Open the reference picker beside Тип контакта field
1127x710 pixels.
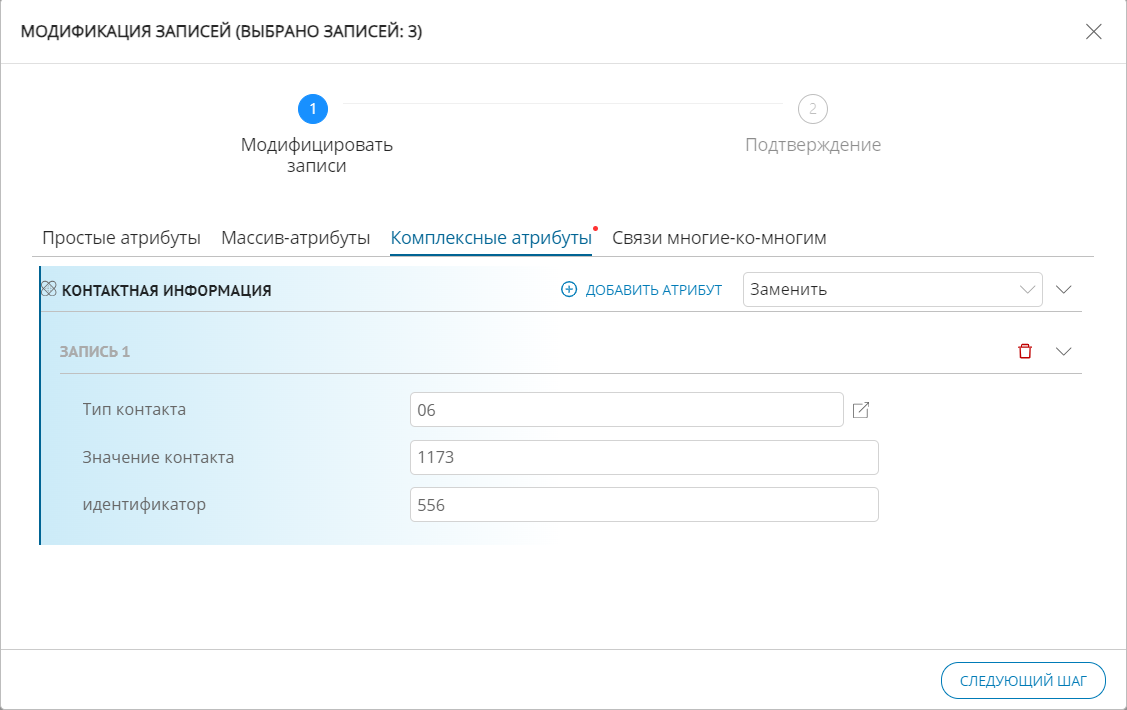coord(862,409)
